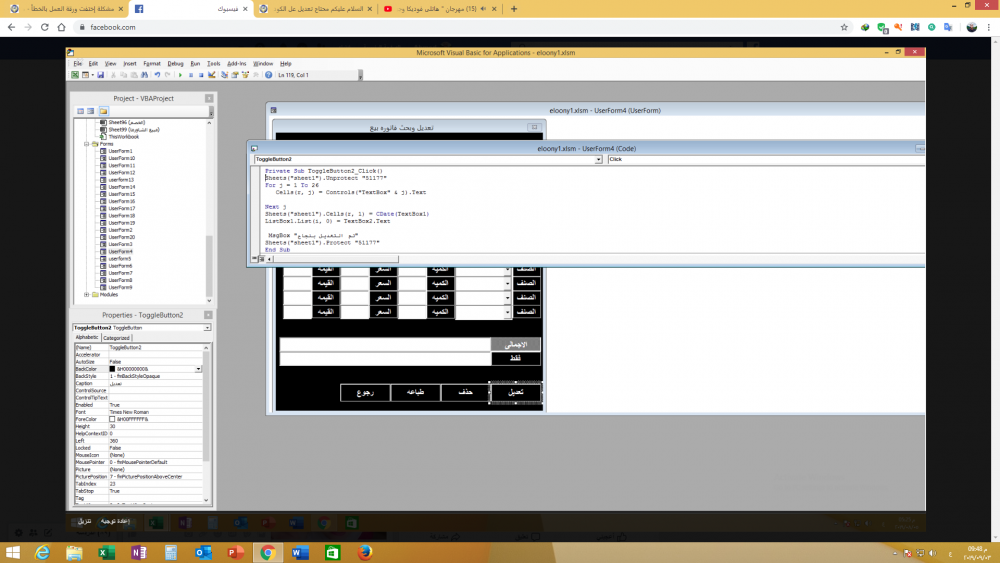This screenshot has height=563, width=1000.
Task: Open the Debug menu
Action: (175, 63)
